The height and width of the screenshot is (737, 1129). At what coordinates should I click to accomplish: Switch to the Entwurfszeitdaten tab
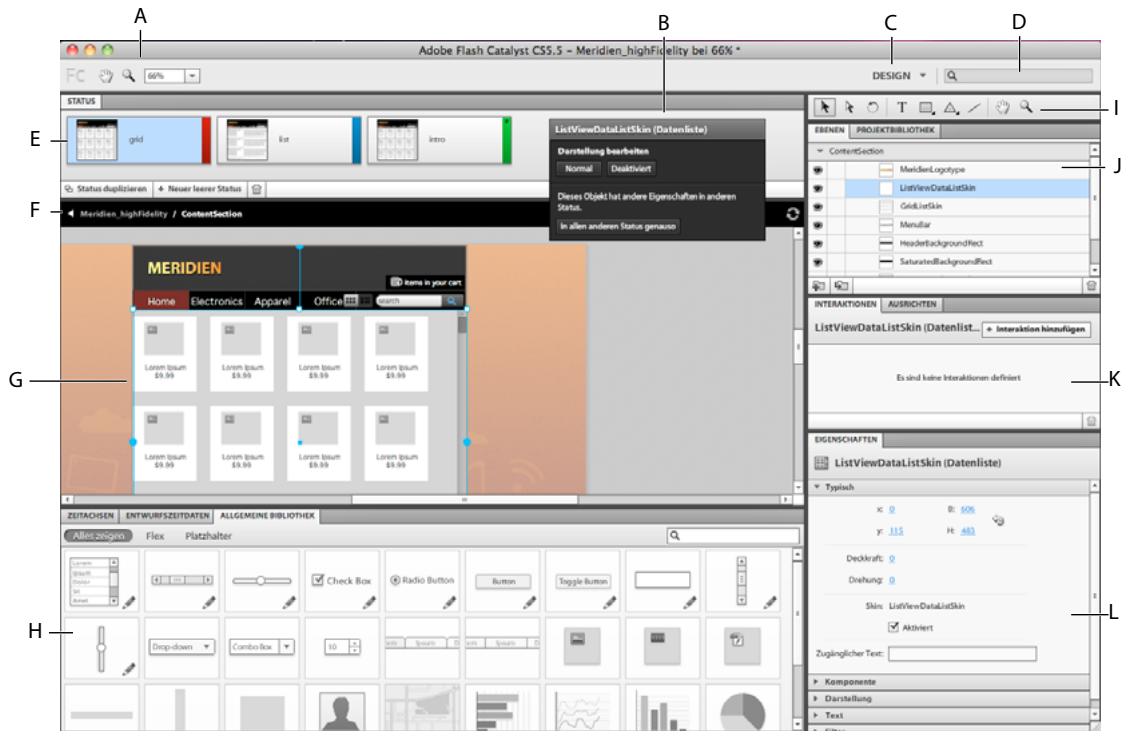[167, 516]
